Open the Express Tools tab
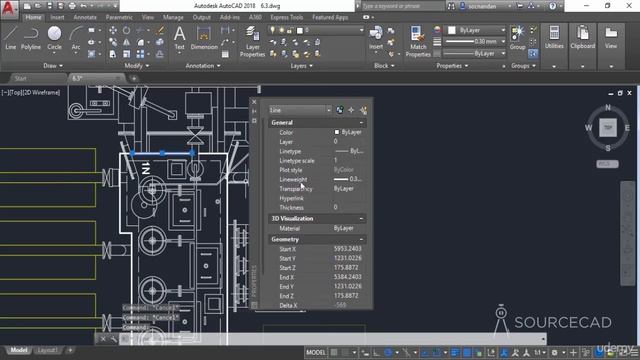Screen dimensions: 640x360 pos(287,17)
